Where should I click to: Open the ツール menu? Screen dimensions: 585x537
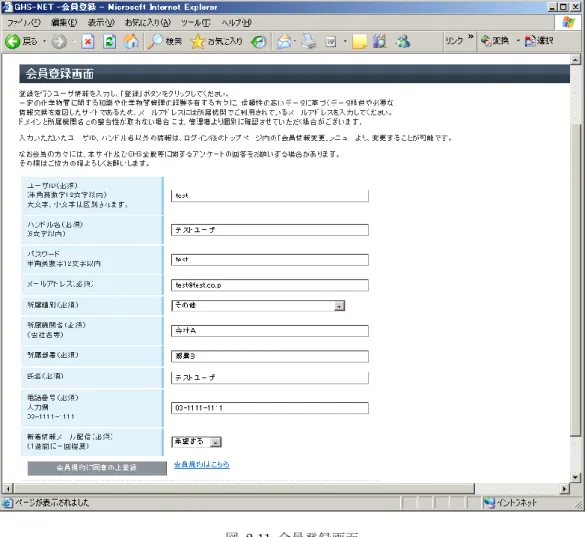(x=195, y=23)
